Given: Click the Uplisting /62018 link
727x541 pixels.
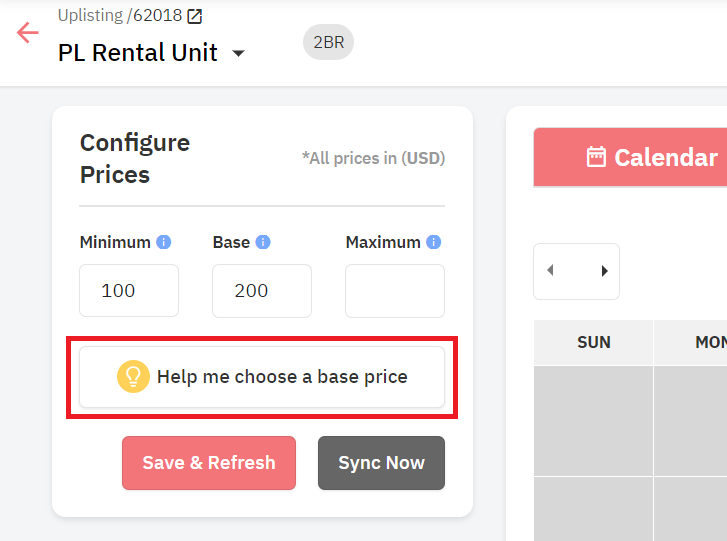Looking at the screenshot, I should (x=120, y=16).
